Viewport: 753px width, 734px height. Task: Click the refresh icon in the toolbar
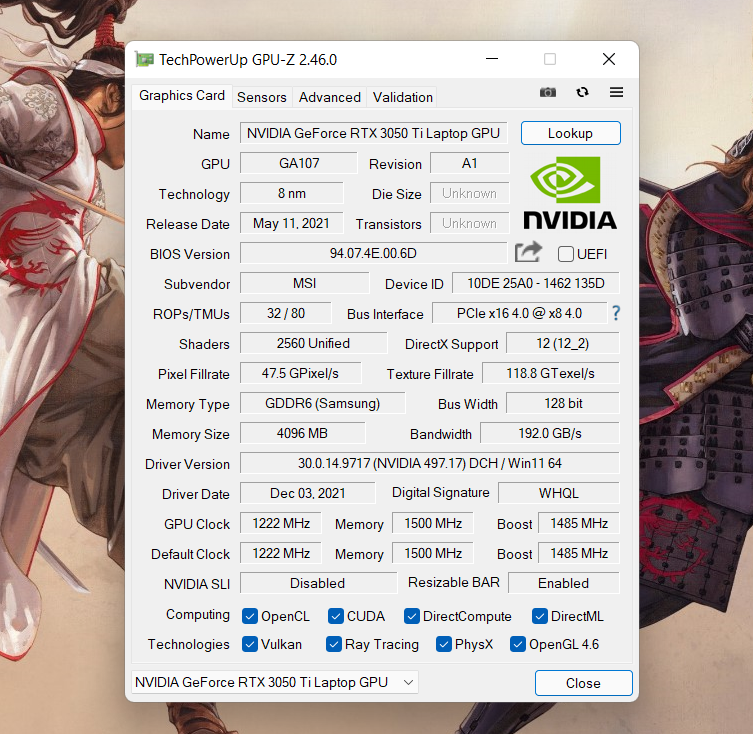(x=582, y=92)
